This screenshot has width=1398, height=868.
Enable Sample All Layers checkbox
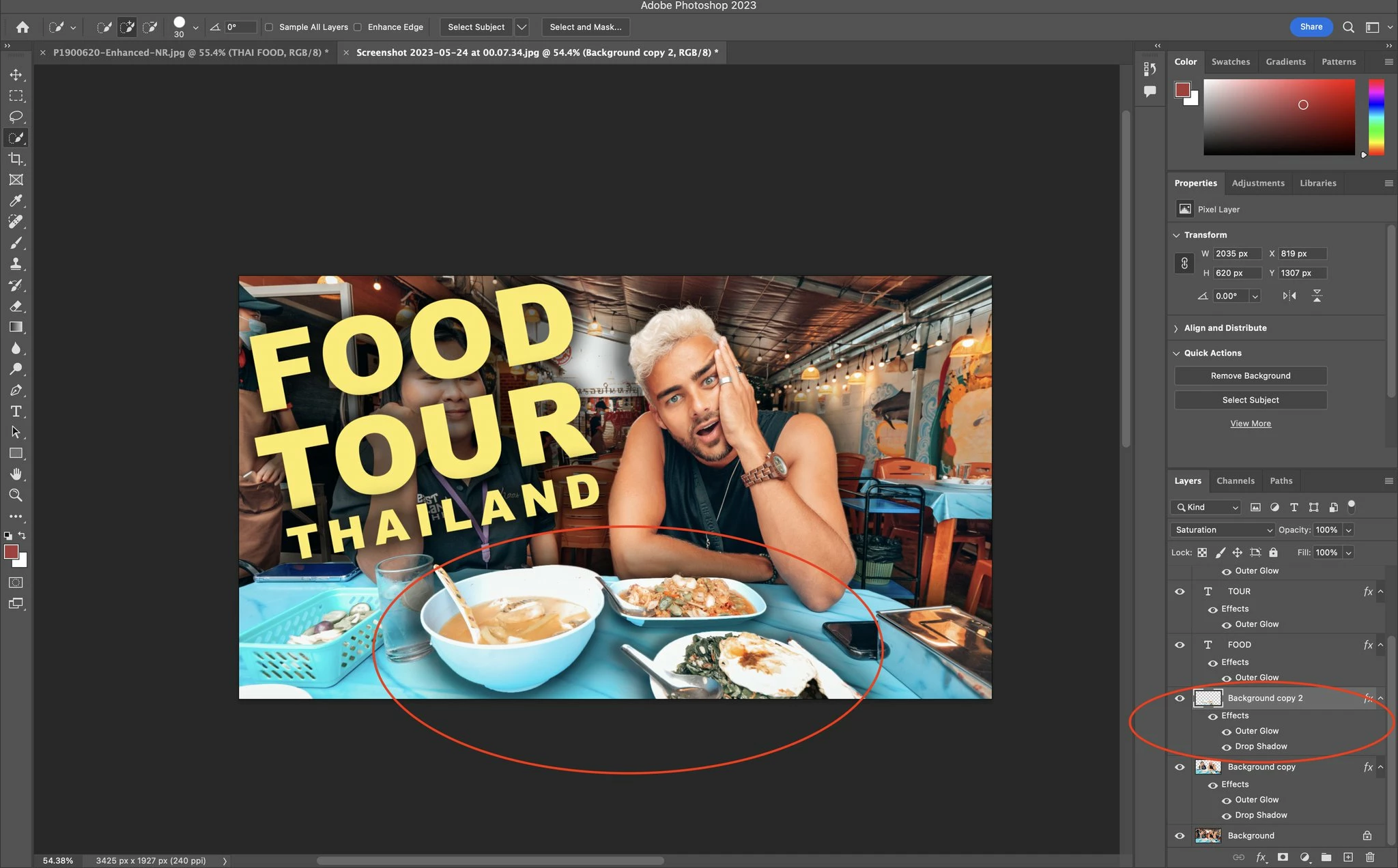[269, 27]
